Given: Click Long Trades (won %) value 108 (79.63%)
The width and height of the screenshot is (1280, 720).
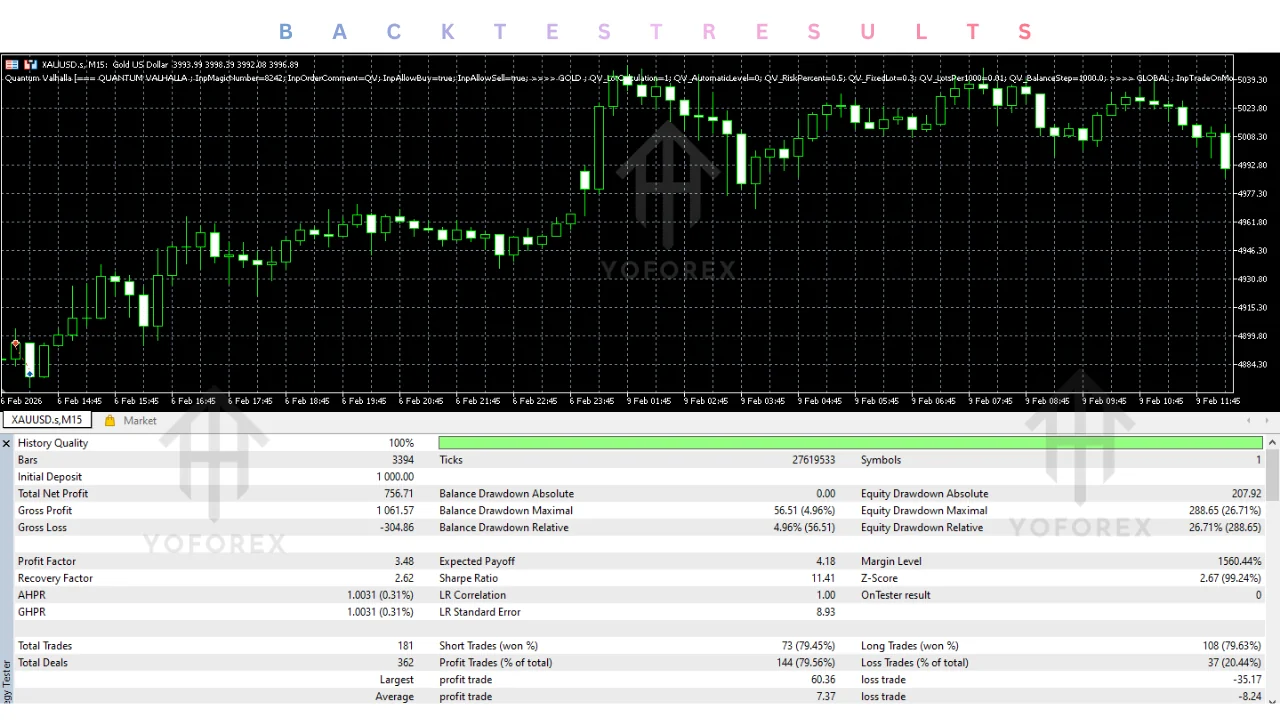Looking at the screenshot, I should coord(1232,647).
